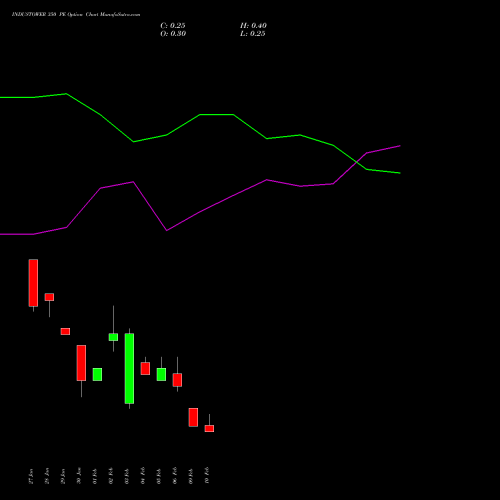
Task: Select the 03 Feb axis label
Action: (x=127, y=476)
